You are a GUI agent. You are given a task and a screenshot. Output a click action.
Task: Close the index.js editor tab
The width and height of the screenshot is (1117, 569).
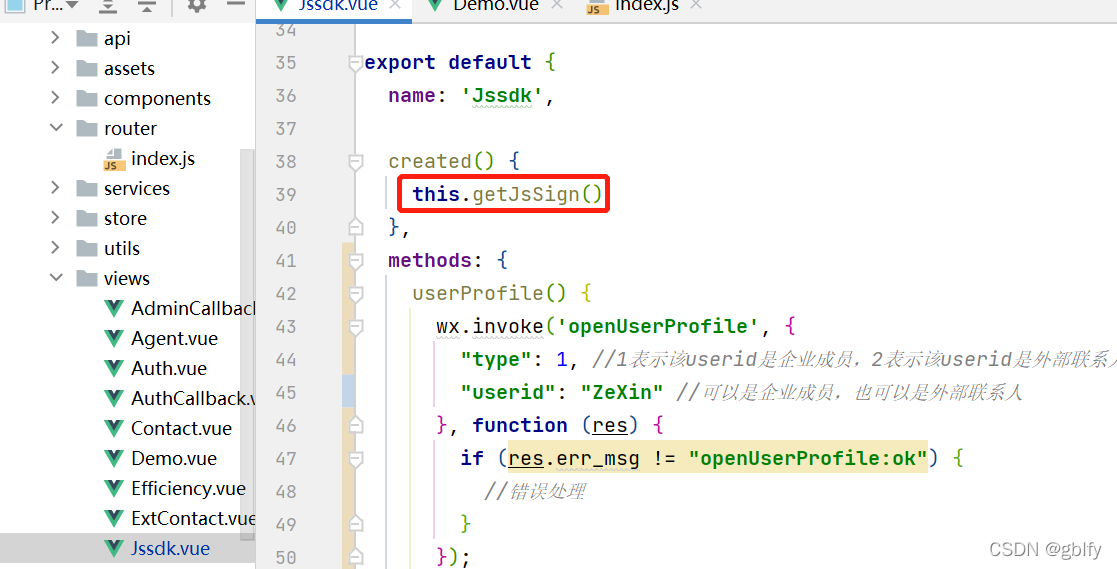click(696, 5)
